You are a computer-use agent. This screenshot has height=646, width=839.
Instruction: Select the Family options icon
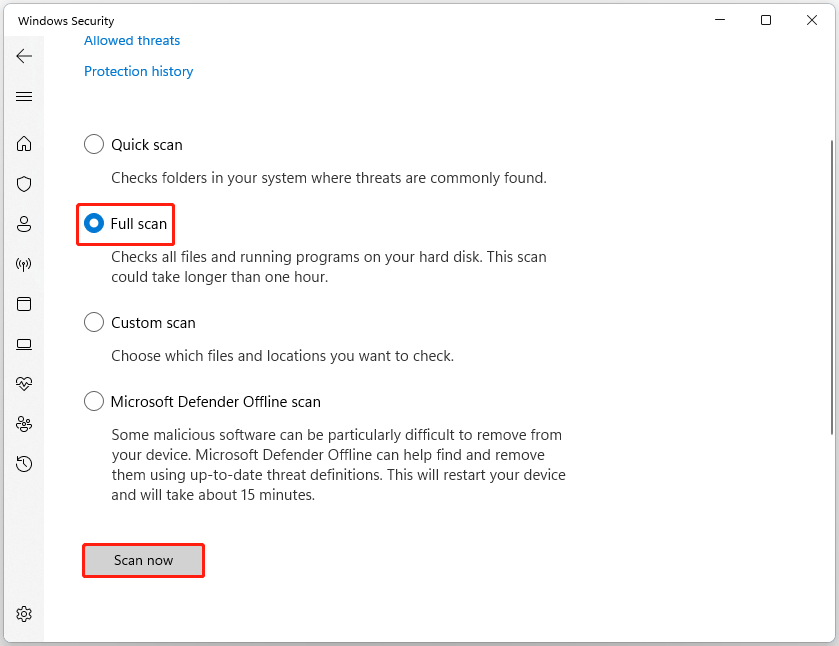[24, 424]
